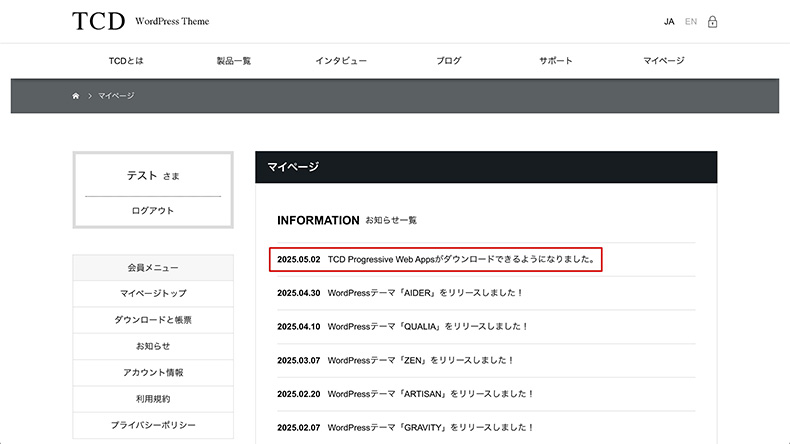Click the 2025.05.02 date
Viewport: 790px width, 444px height.
click(299, 260)
